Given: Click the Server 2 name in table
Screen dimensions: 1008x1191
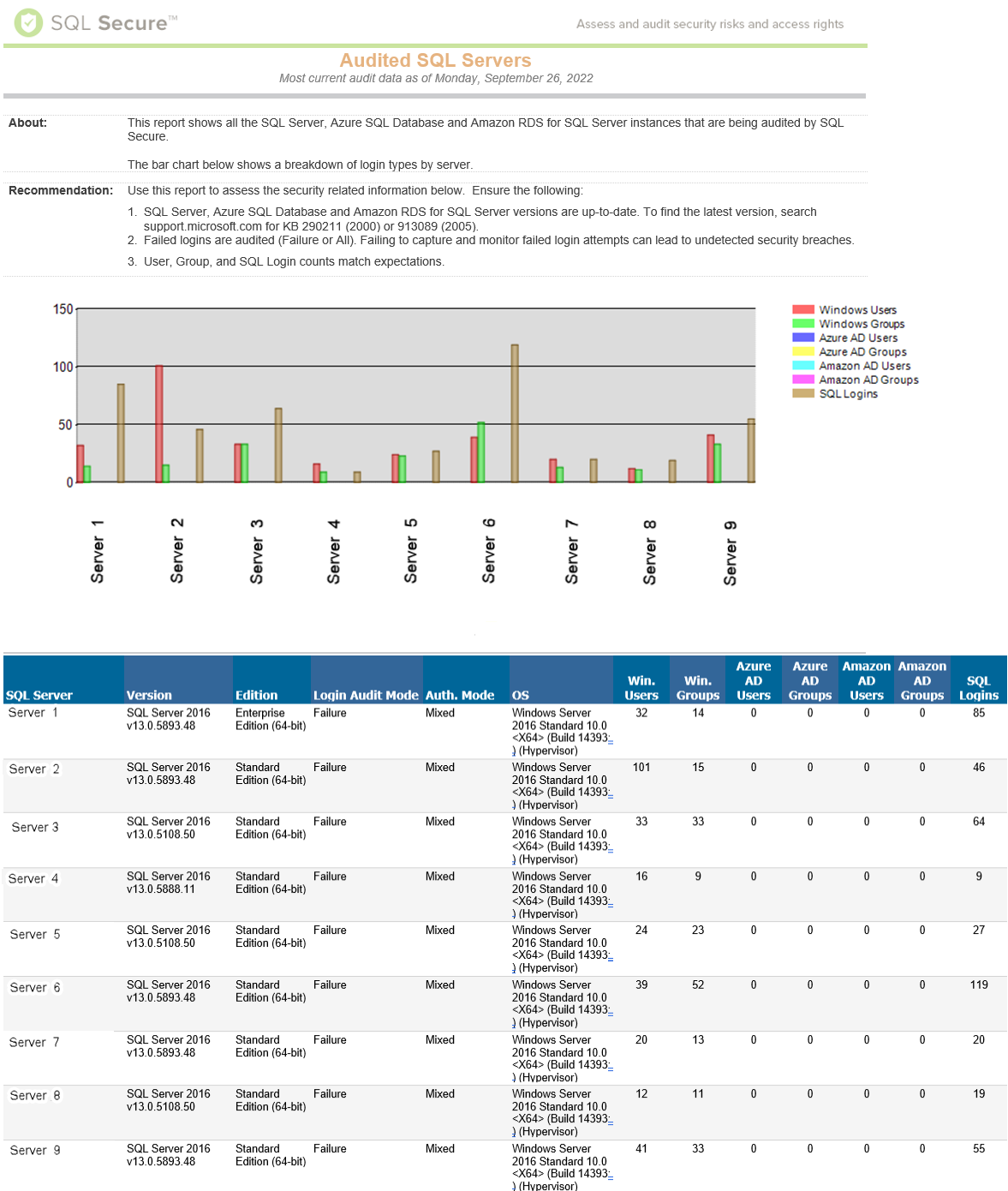Looking at the screenshot, I should [34, 769].
